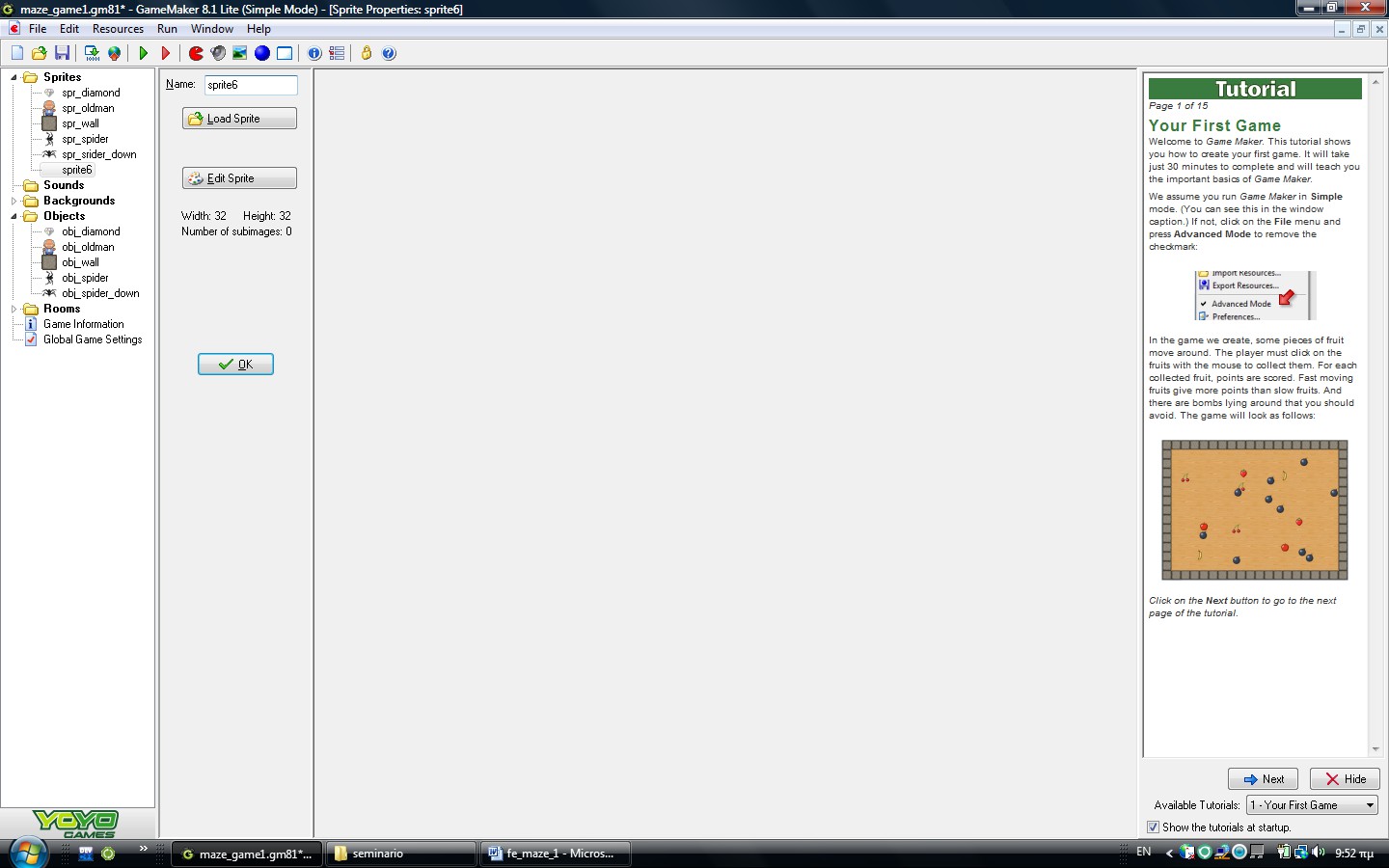Select obj_spider_down object entry
Screen dimensions: 1389x868
coord(100,293)
